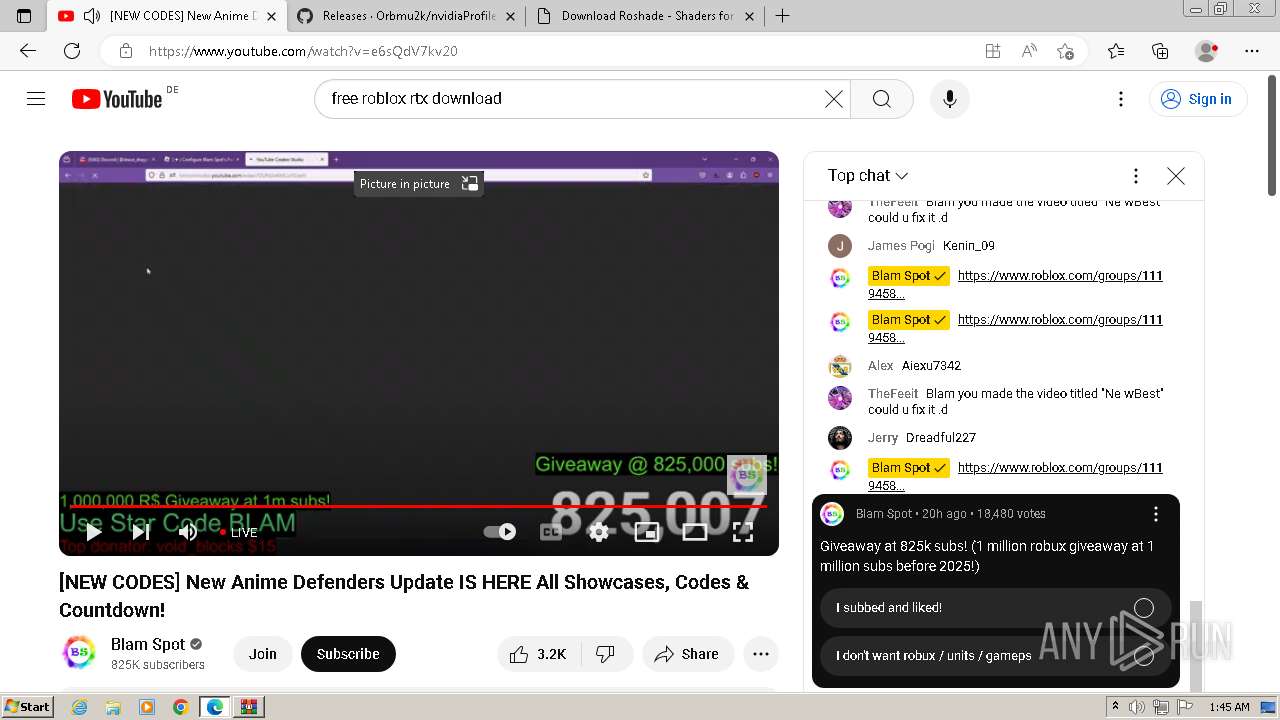This screenshot has height=720, width=1280.
Task: Mute the tab via speaker icon
Action: [92, 16]
